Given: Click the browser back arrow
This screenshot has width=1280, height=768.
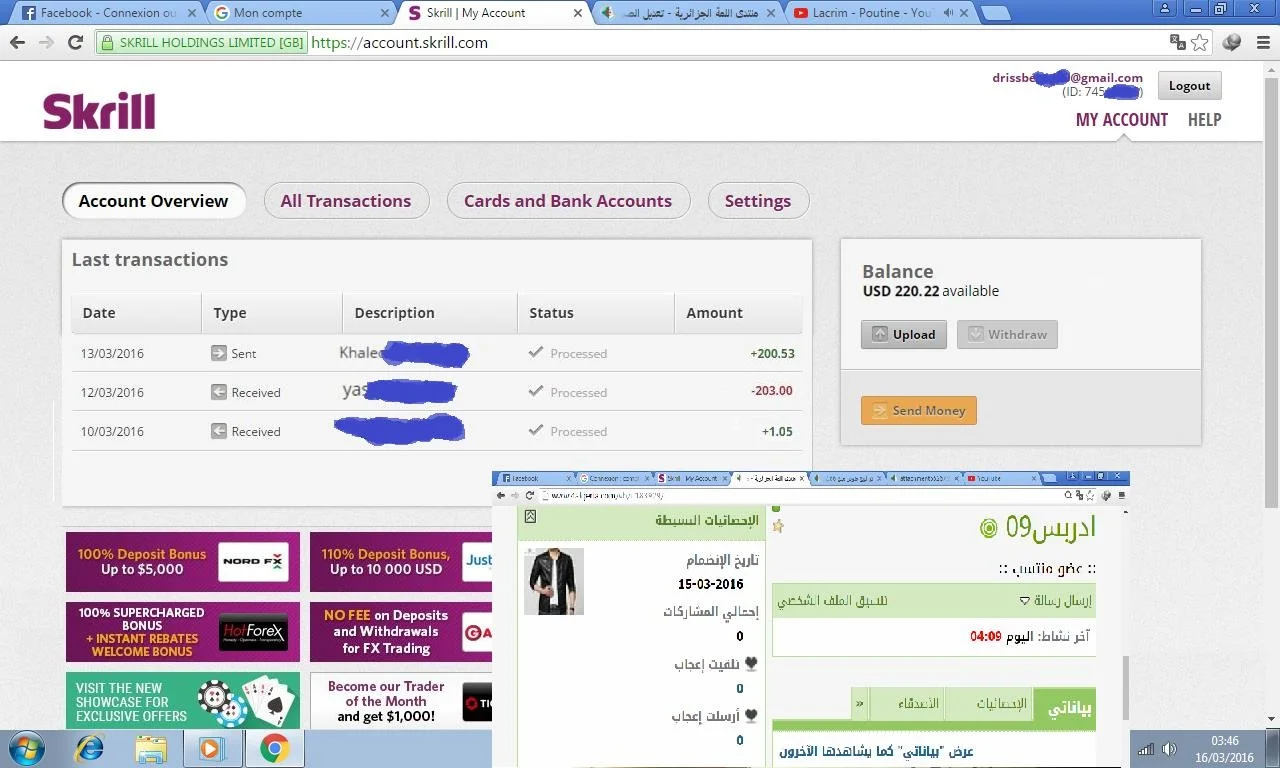Looking at the screenshot, I should (17, 43).
